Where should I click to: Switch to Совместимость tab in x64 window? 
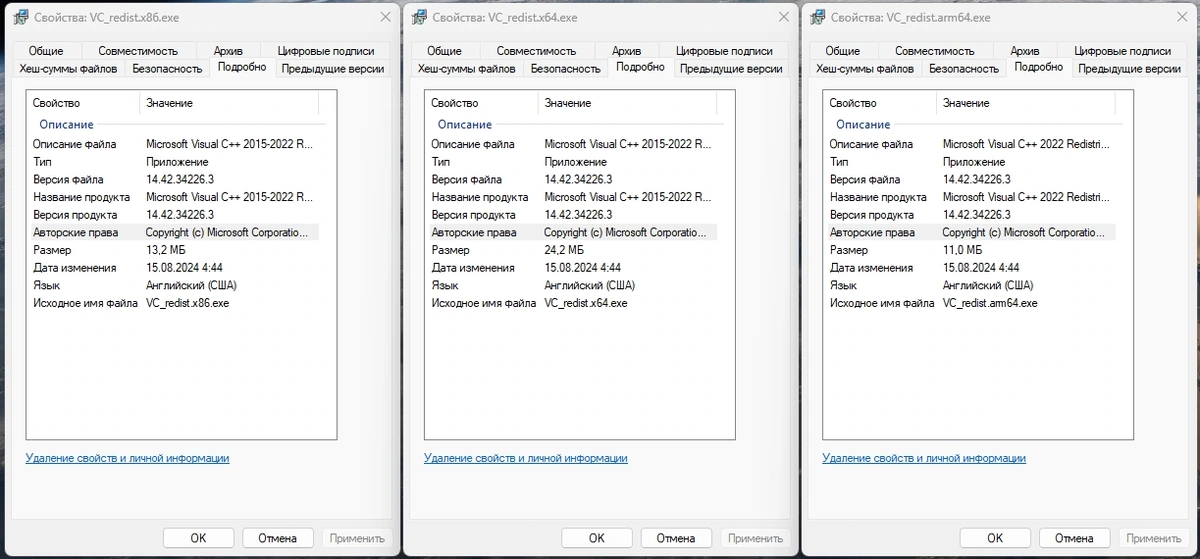pos(536,51)
